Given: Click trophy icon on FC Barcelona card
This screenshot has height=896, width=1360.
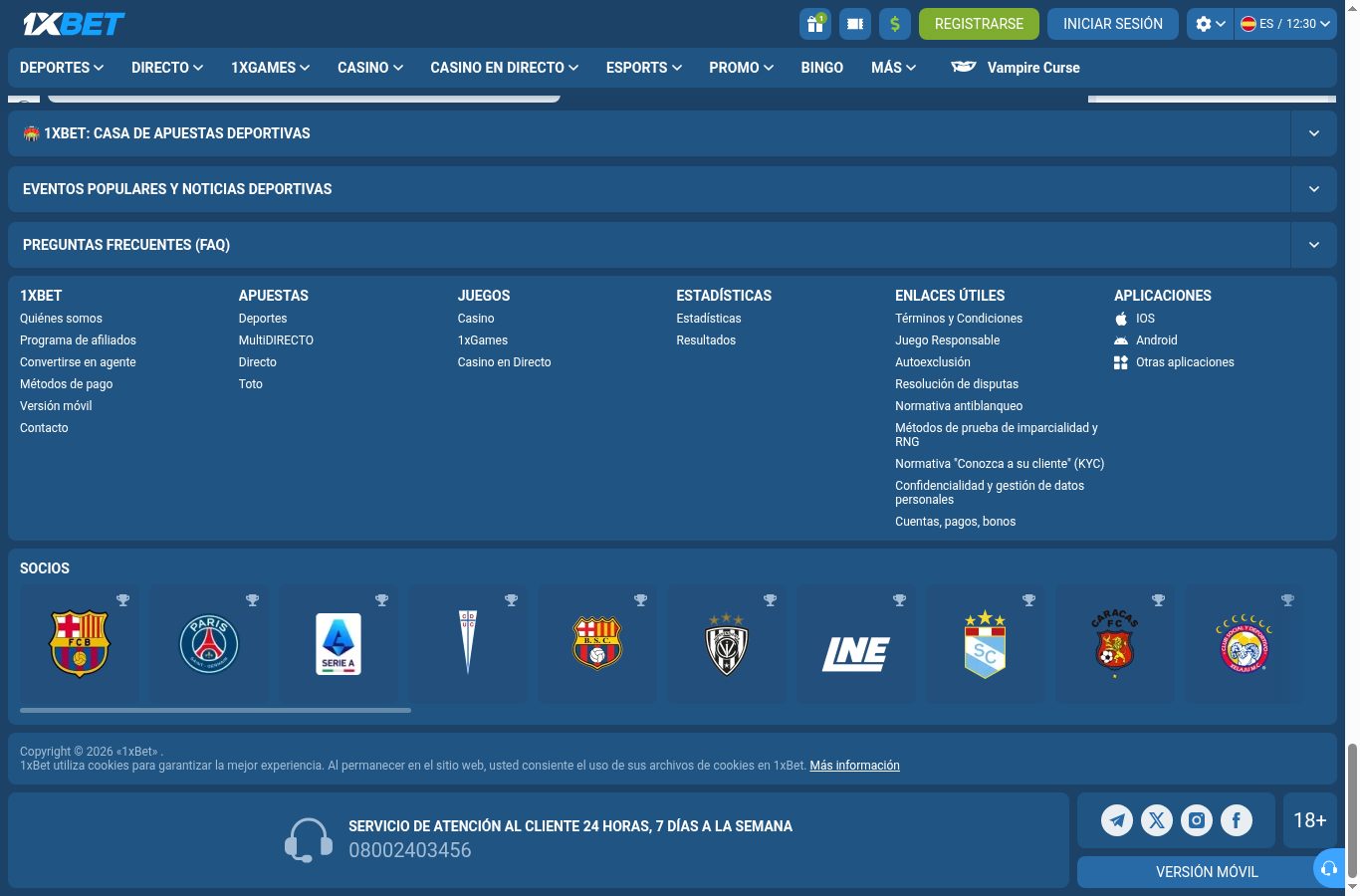Looking at the screenshot, I should 123,600.
